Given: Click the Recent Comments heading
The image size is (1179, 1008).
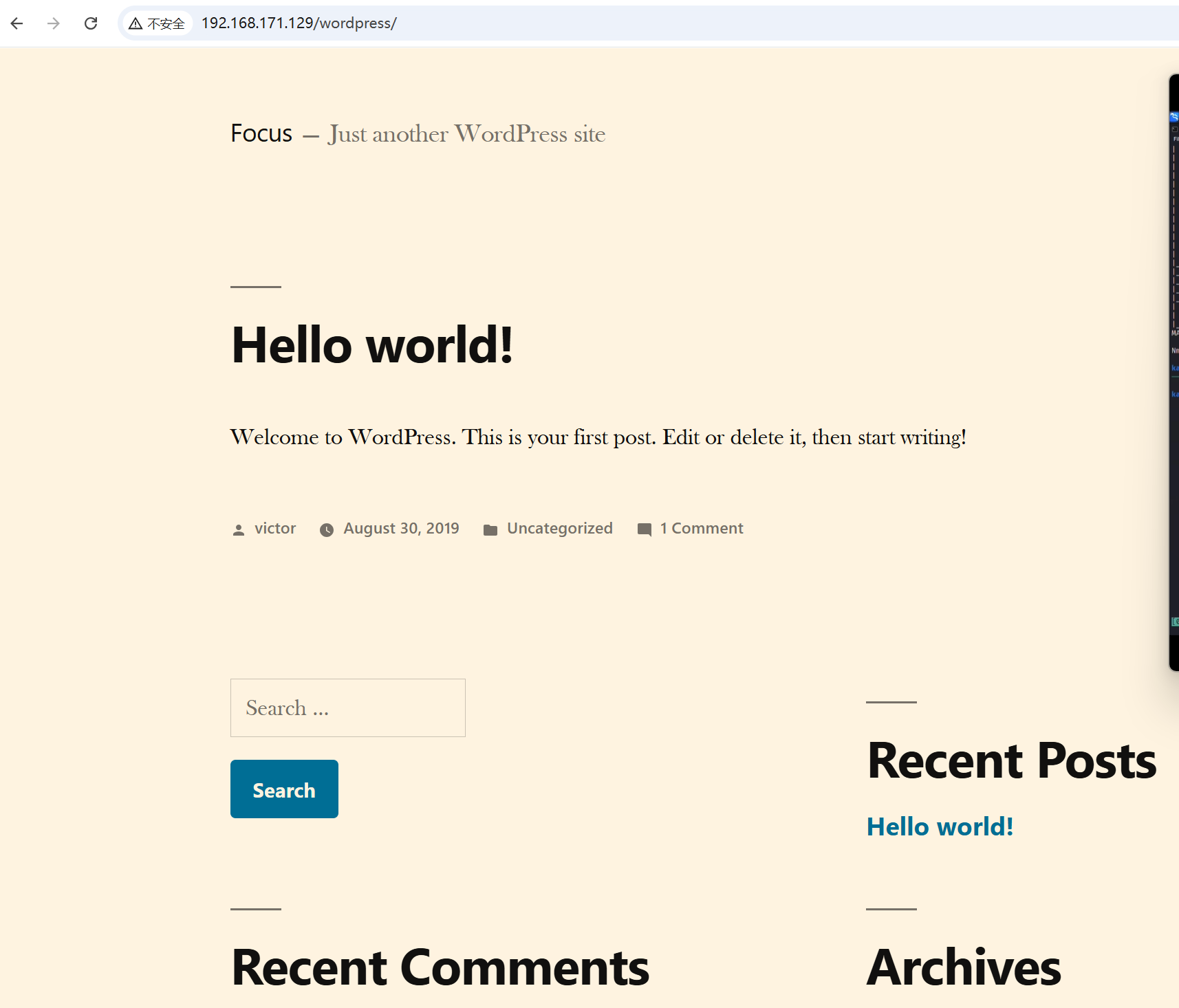Looking at the screenshot, I should (440, 967).
